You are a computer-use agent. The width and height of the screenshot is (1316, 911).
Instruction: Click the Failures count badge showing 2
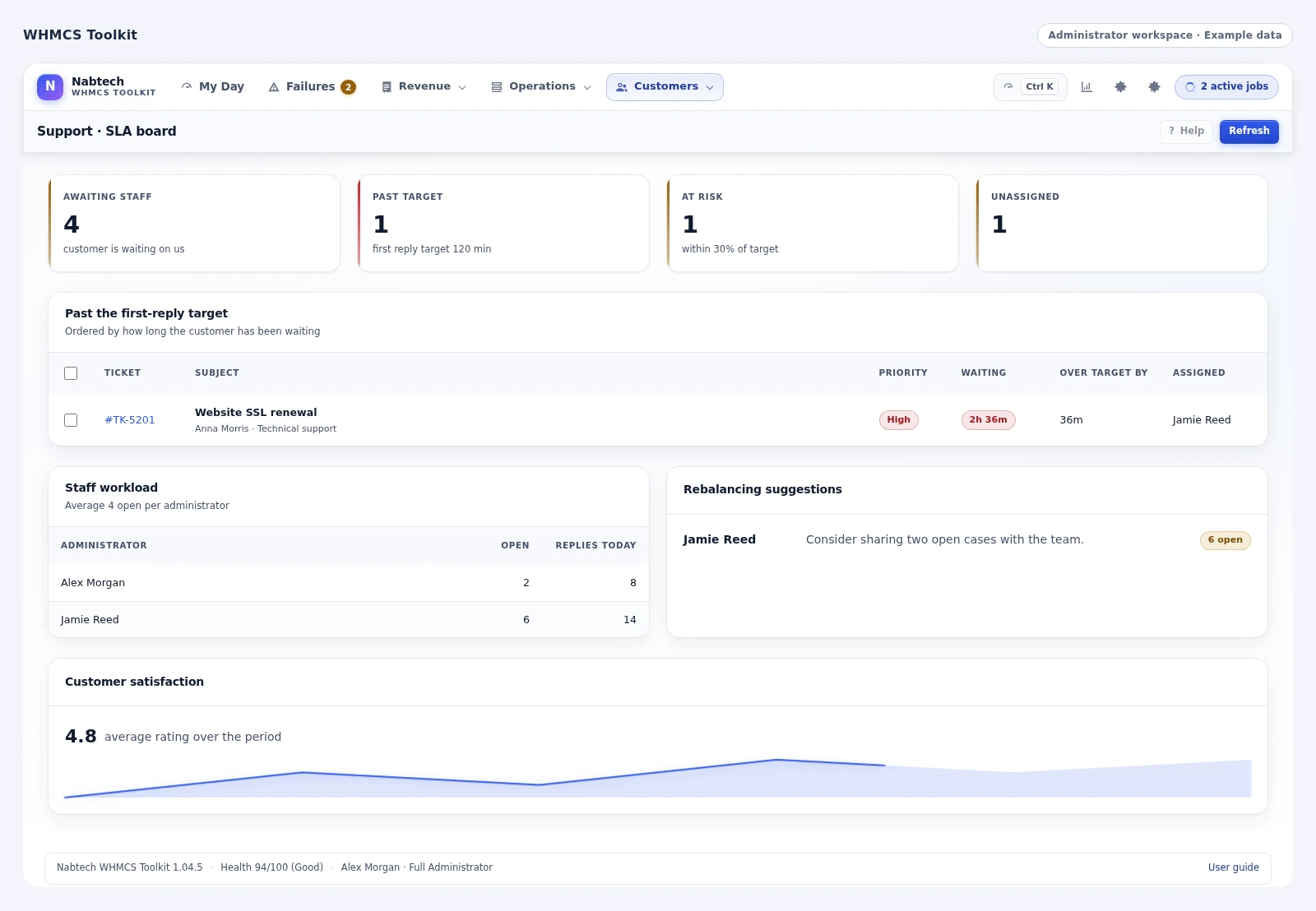click(x=349, y=87)
